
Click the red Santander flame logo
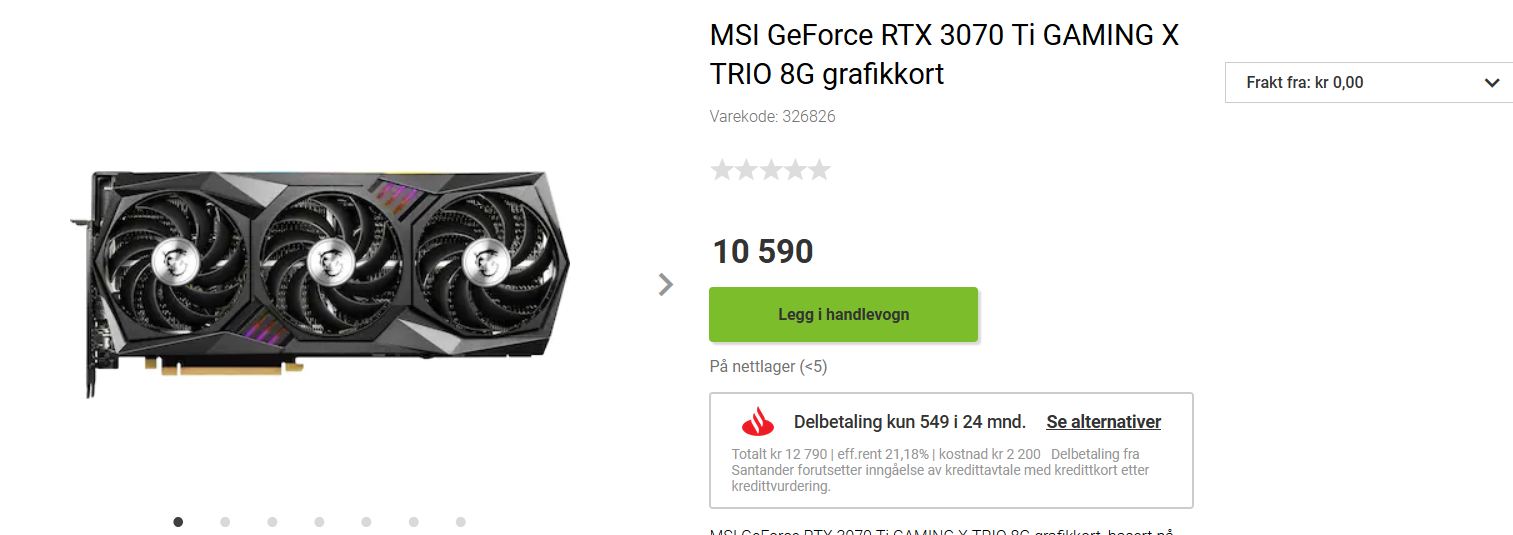(757, 423)
